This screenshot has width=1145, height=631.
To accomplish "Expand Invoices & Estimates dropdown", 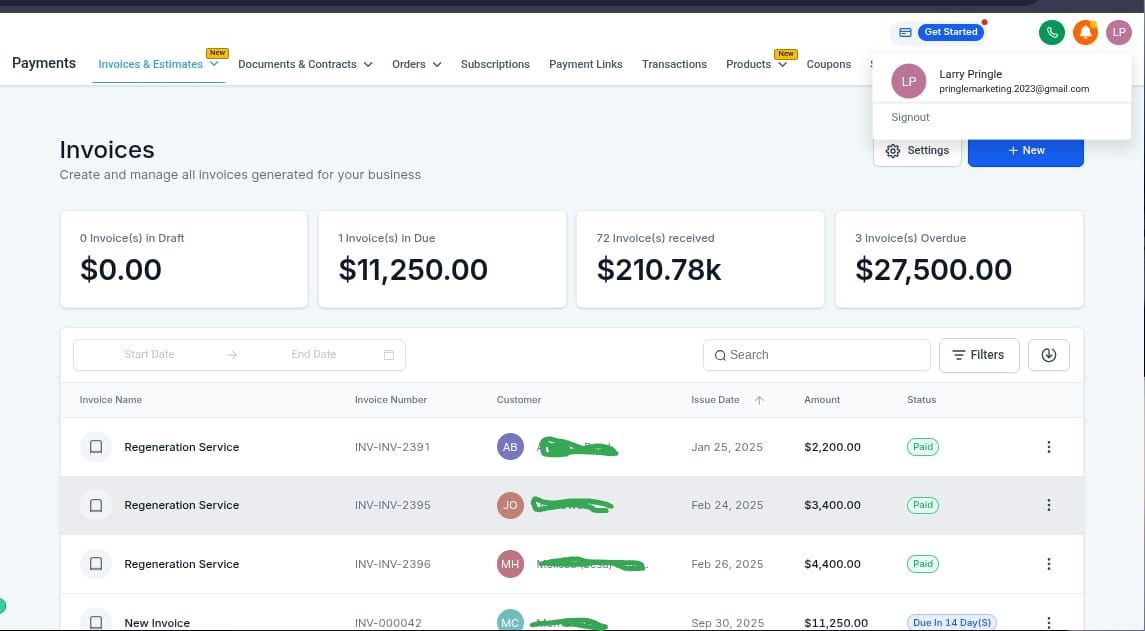I will (x=214, y=64).
